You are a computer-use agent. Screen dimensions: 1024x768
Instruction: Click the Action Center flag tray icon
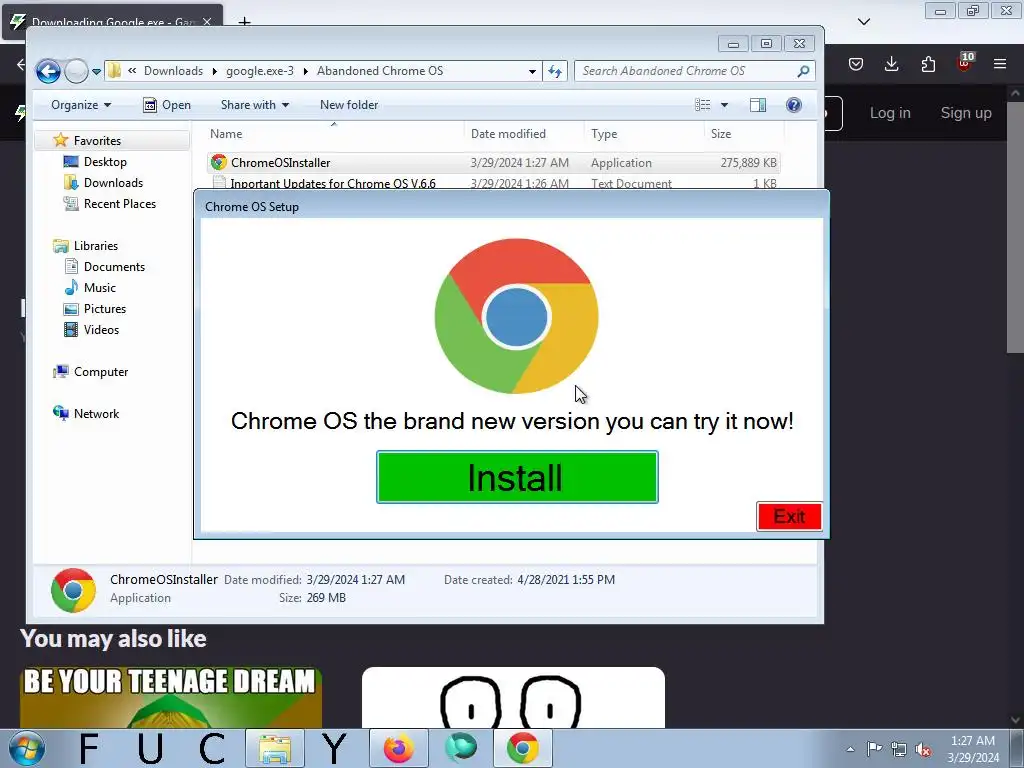874,748
